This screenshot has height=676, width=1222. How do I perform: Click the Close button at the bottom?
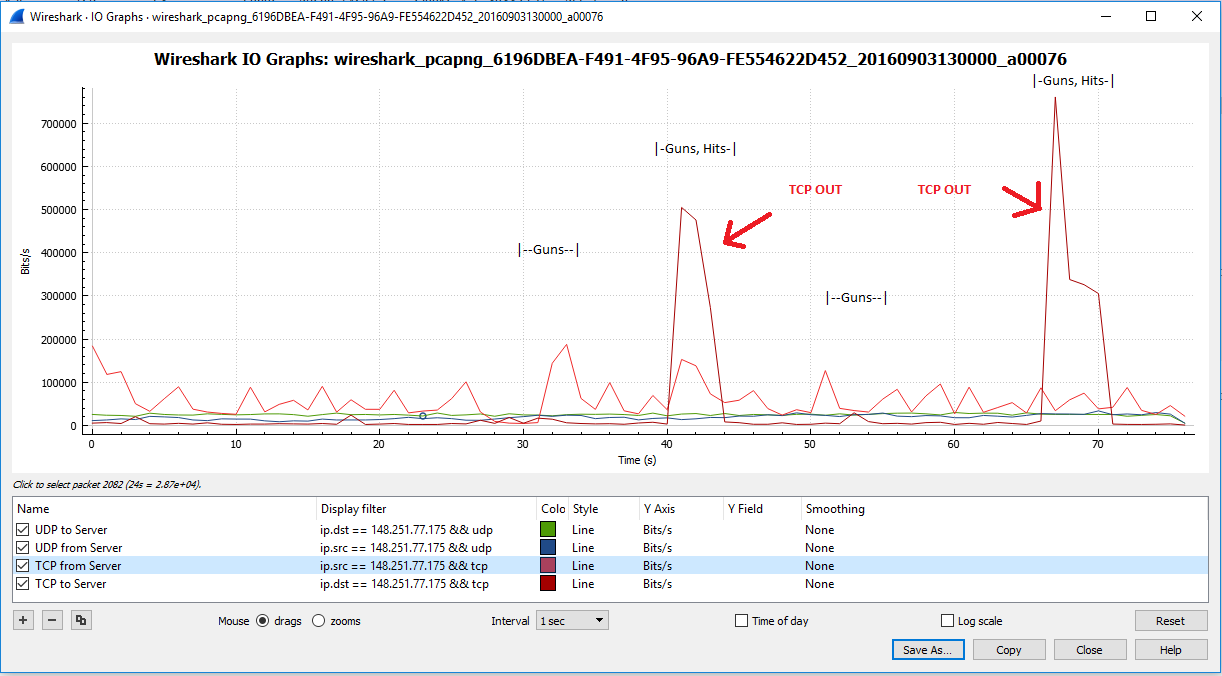pyautogui.click(x=1089, y=650)
